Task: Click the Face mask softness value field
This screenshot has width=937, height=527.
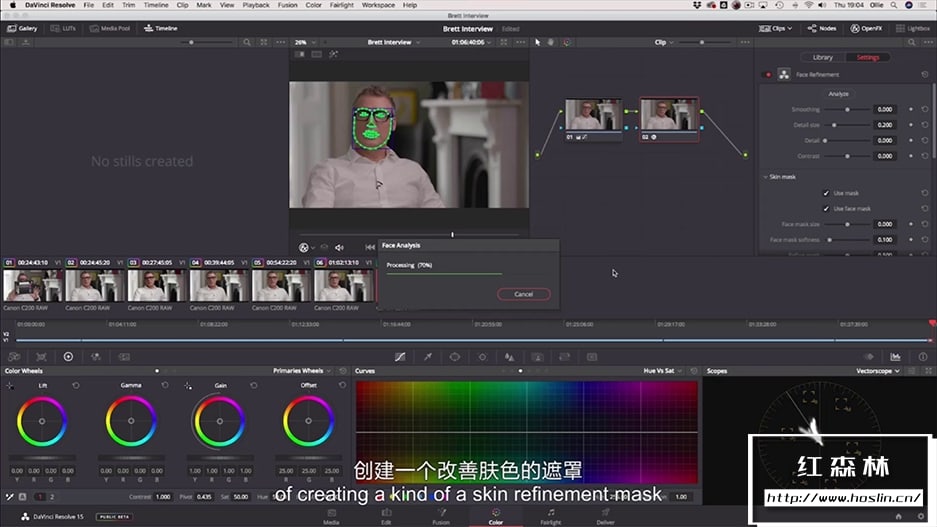Action: pyautogui.click(x=884, y=240)
